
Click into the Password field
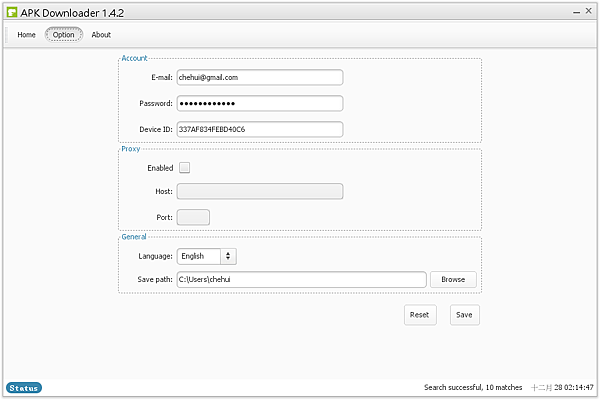click(x=260, y=103)
